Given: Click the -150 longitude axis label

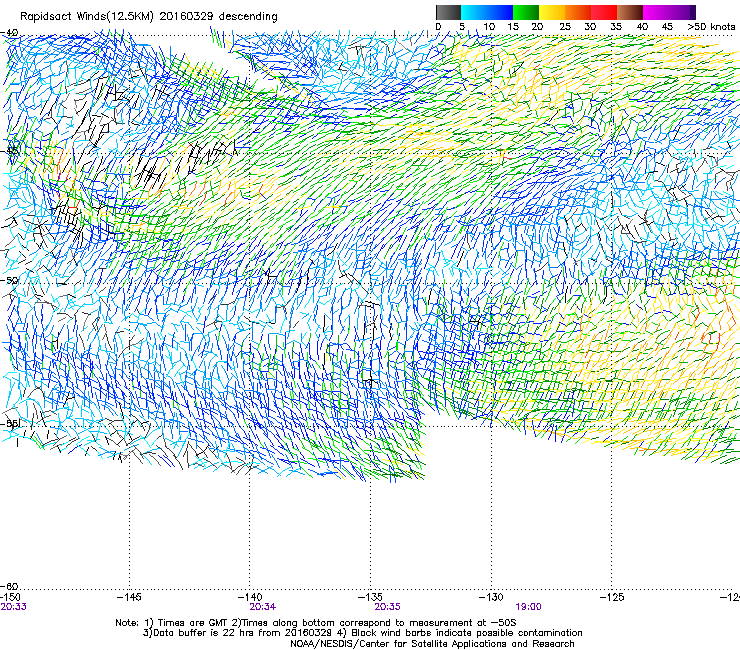Looking at the screenshot, I should (10, 597).
